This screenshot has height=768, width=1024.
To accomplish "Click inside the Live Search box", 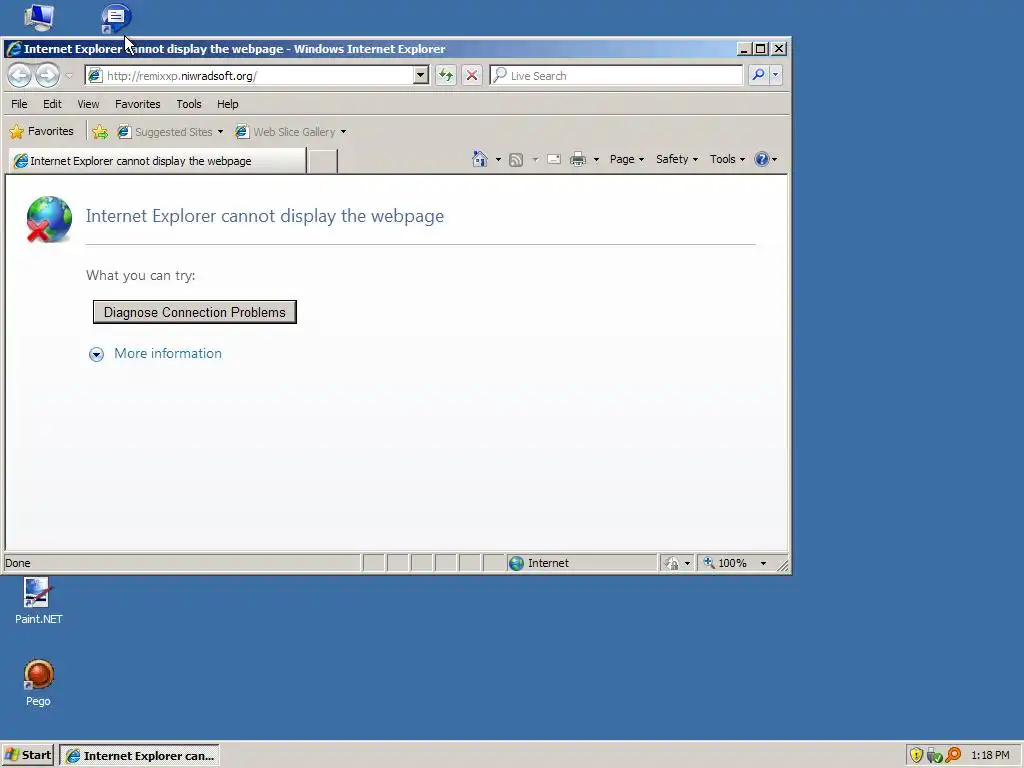I will pyautogui.click(x=616, y=76).
